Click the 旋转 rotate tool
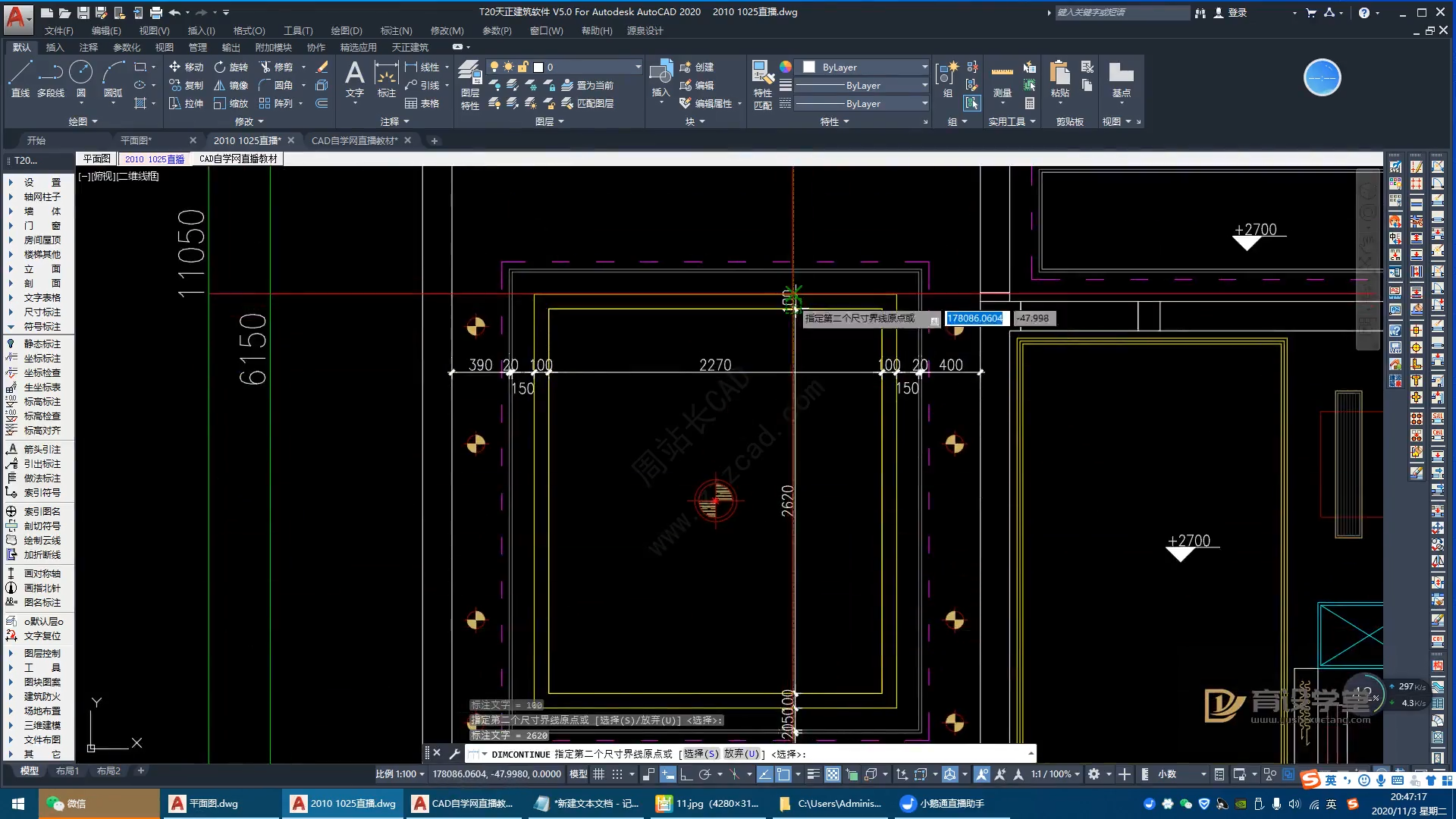Image resolution: width=1456 pixels, height=819 pixels. coord(231,67)
